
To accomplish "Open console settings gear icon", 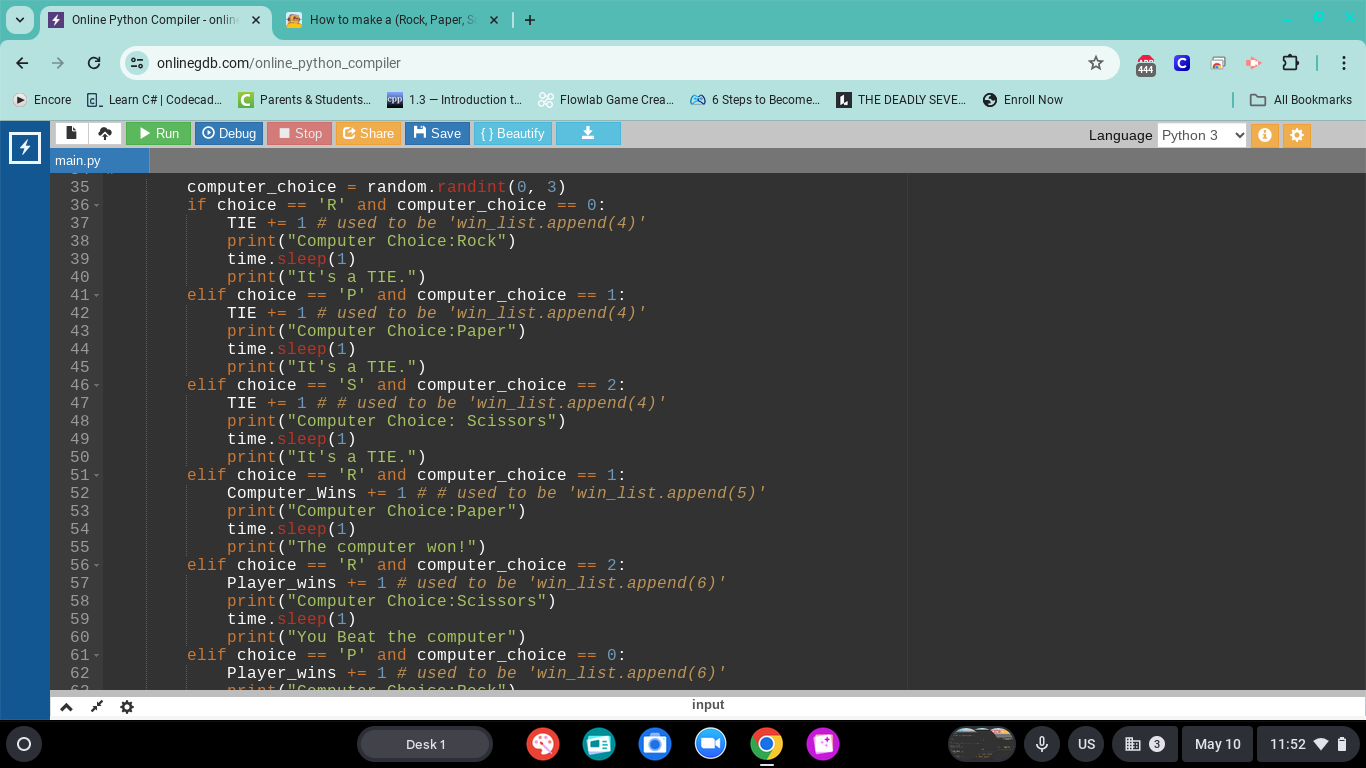I will (x=127, y=707).
